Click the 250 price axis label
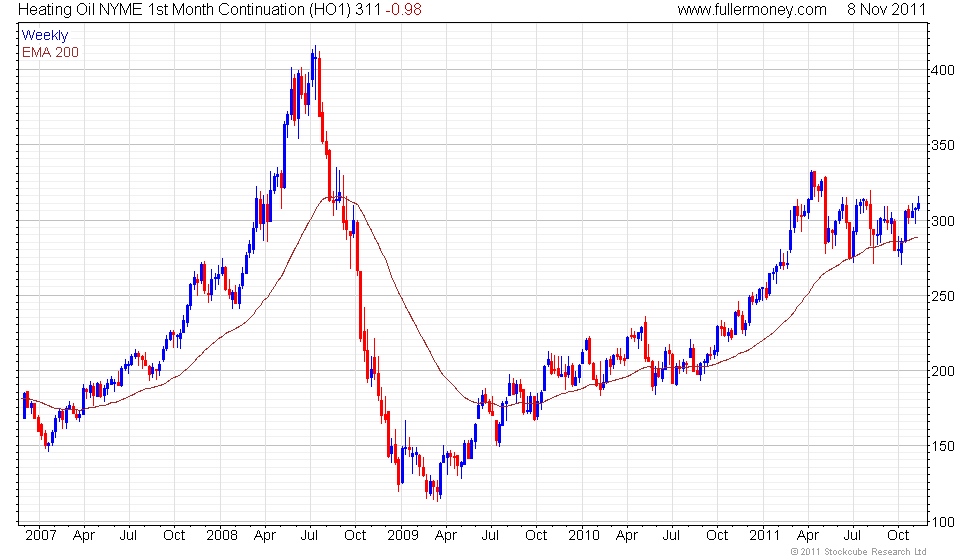Image resolution: width=980 pixels, height=560 pixels. [x=942, y=296]
